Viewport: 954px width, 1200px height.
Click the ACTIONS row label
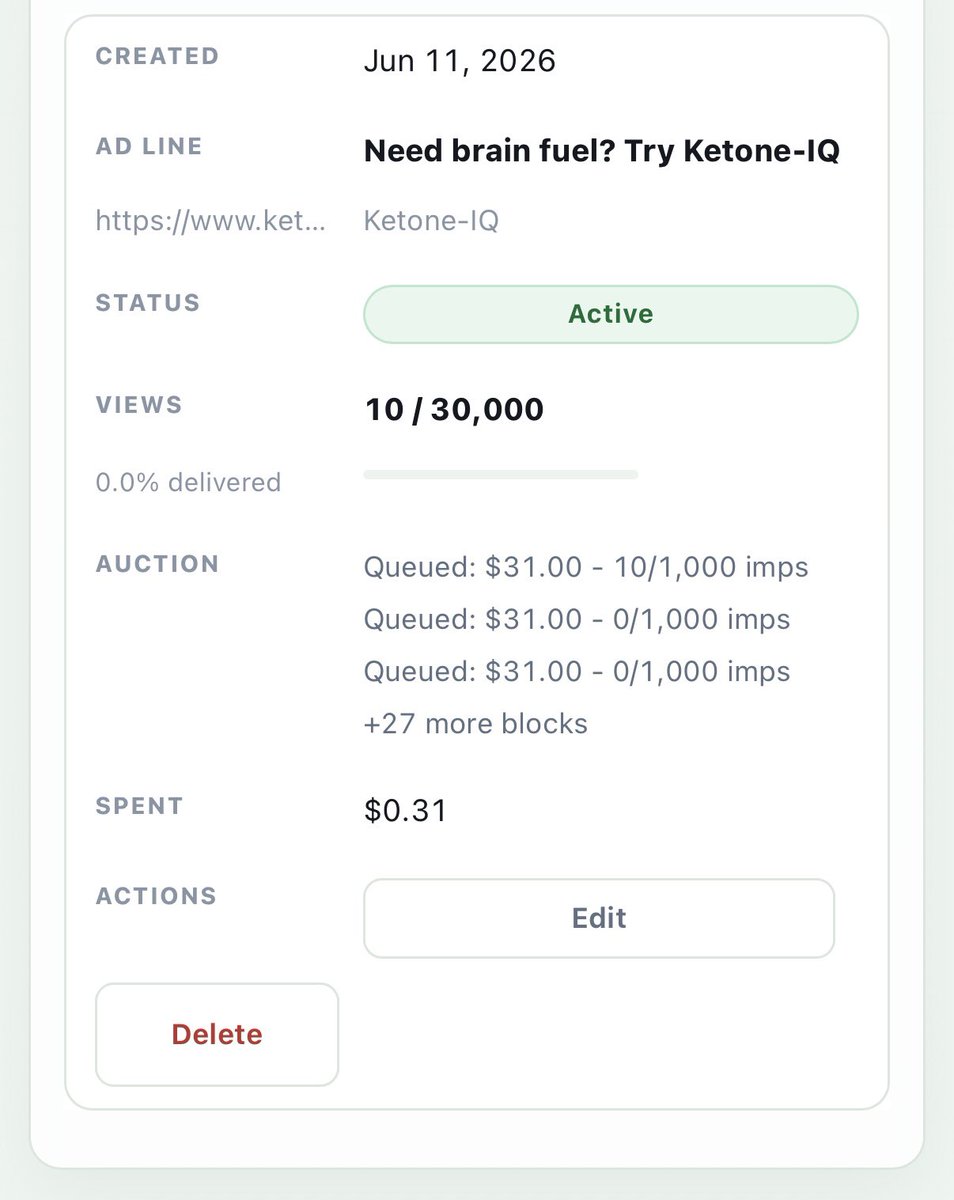156,896
